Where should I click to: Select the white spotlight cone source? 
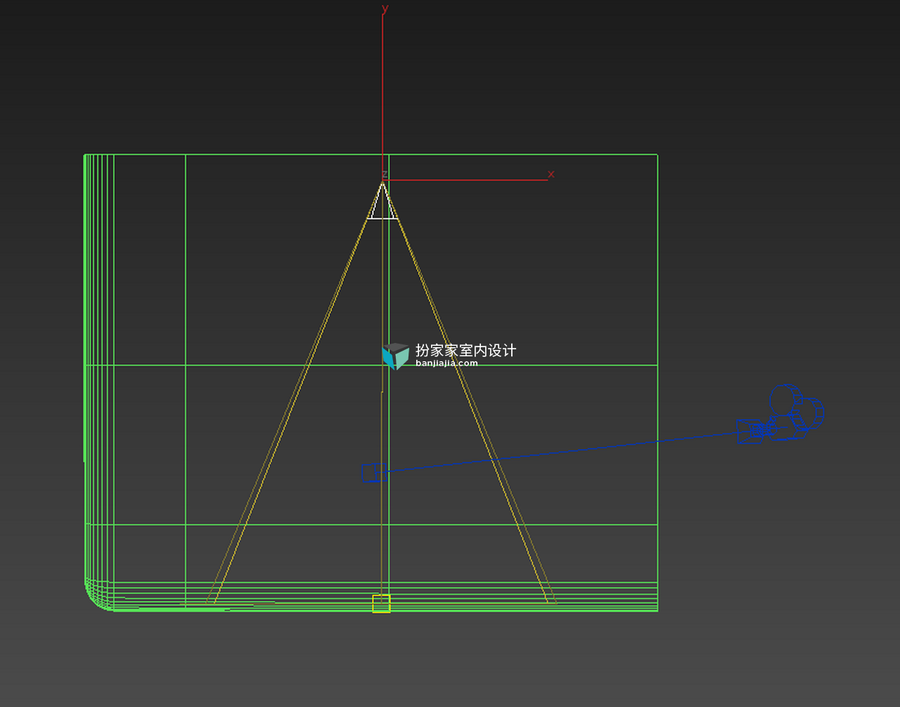click(382, 201)
